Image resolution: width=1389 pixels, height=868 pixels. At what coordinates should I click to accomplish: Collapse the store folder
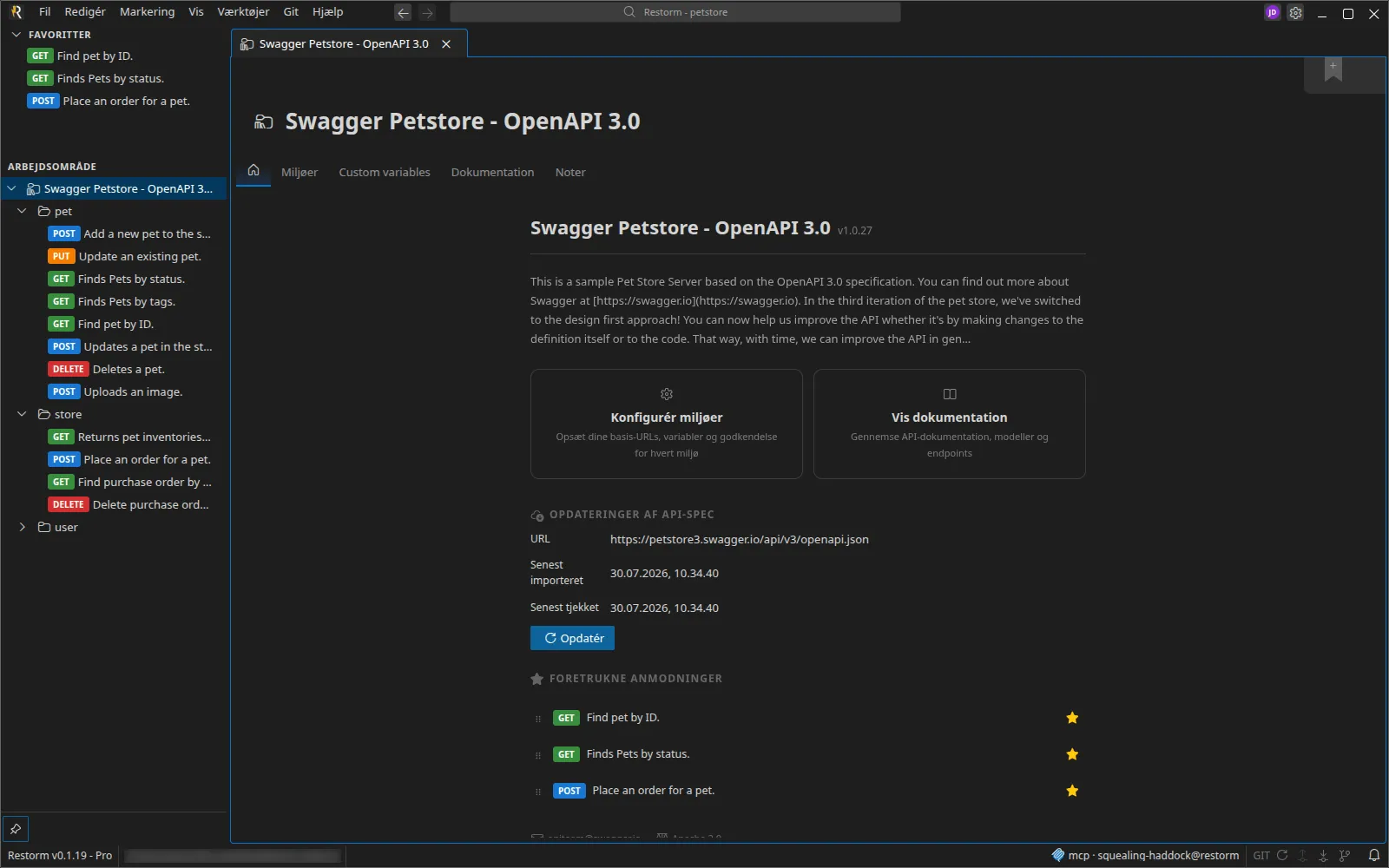[22, 414]
